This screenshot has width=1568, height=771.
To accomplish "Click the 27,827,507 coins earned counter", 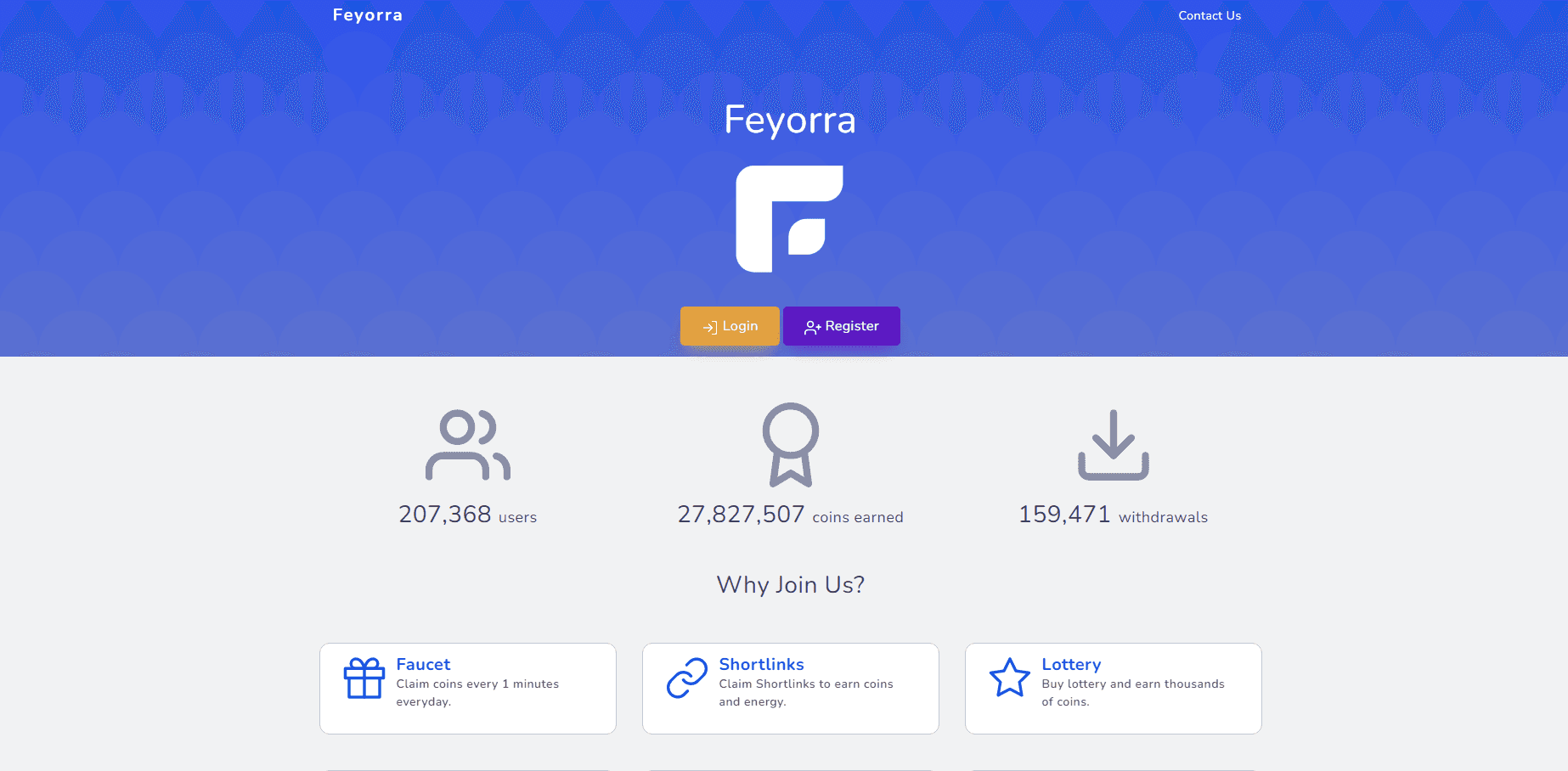I will click(790, 515).
